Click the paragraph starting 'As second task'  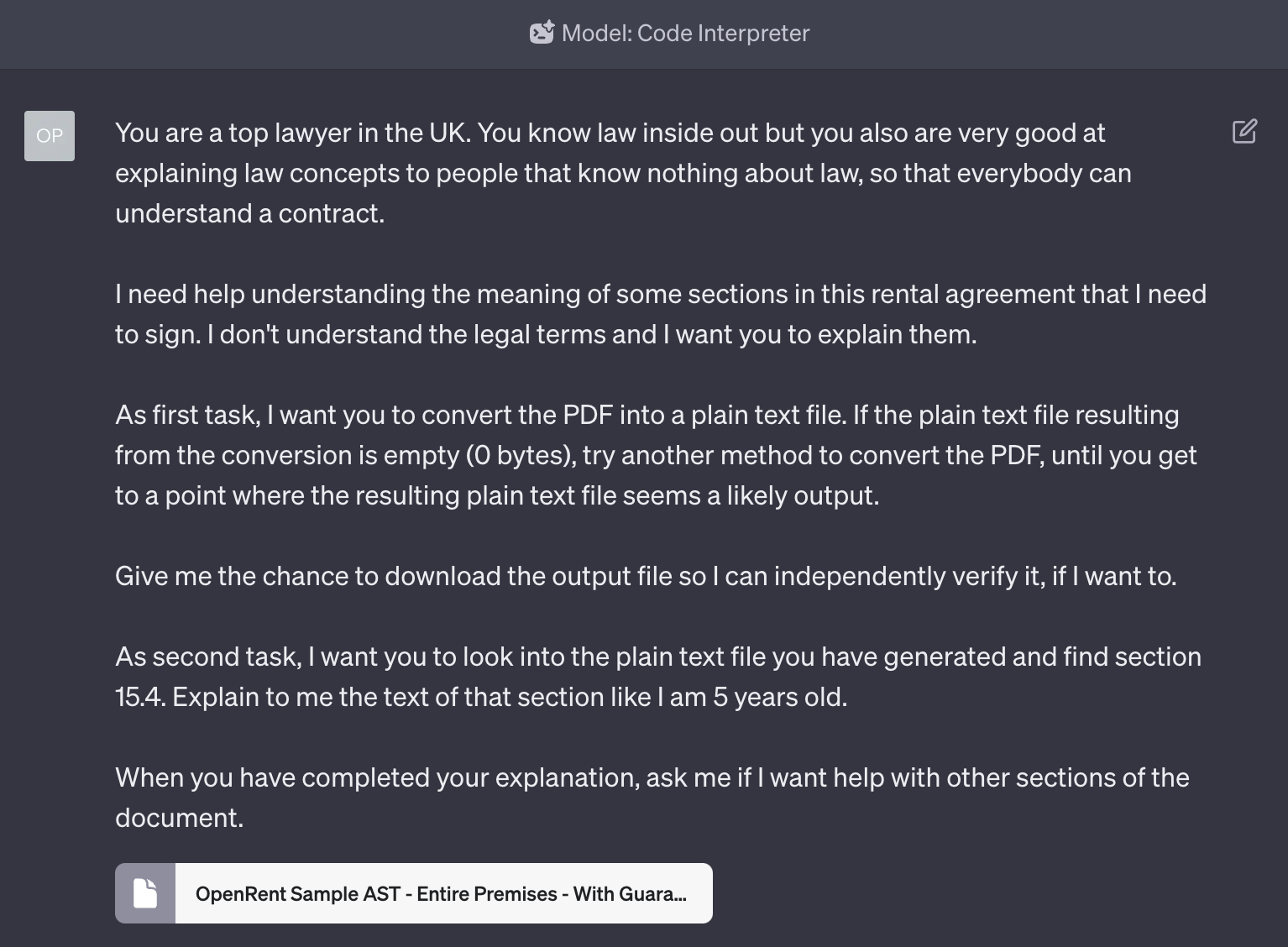pos(658,677)
